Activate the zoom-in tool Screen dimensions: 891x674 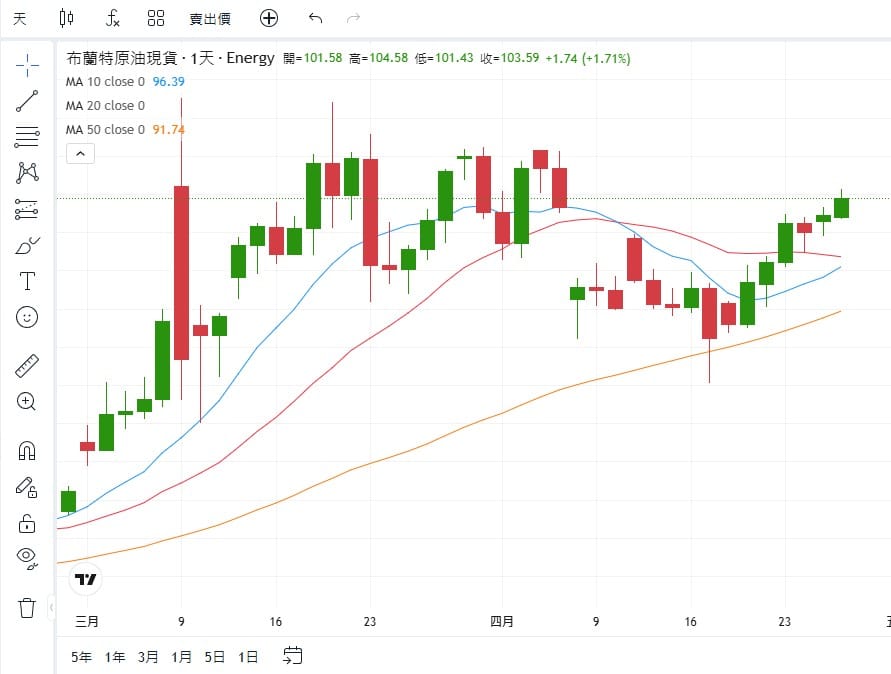27,401
